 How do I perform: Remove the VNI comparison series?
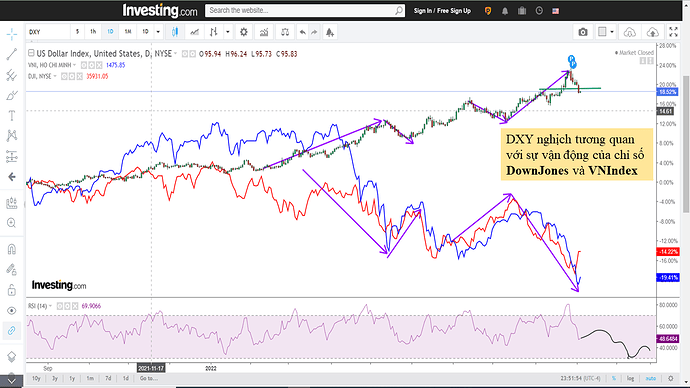[x=99, y=65]
